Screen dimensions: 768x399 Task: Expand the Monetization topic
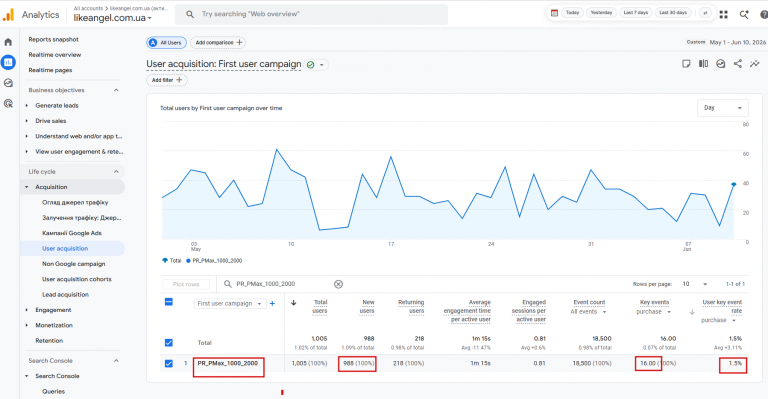tap(26, 325)
